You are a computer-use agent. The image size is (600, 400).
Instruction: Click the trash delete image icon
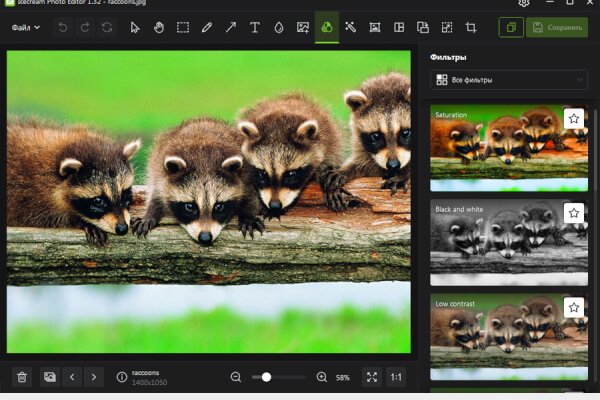pos(22,377)
